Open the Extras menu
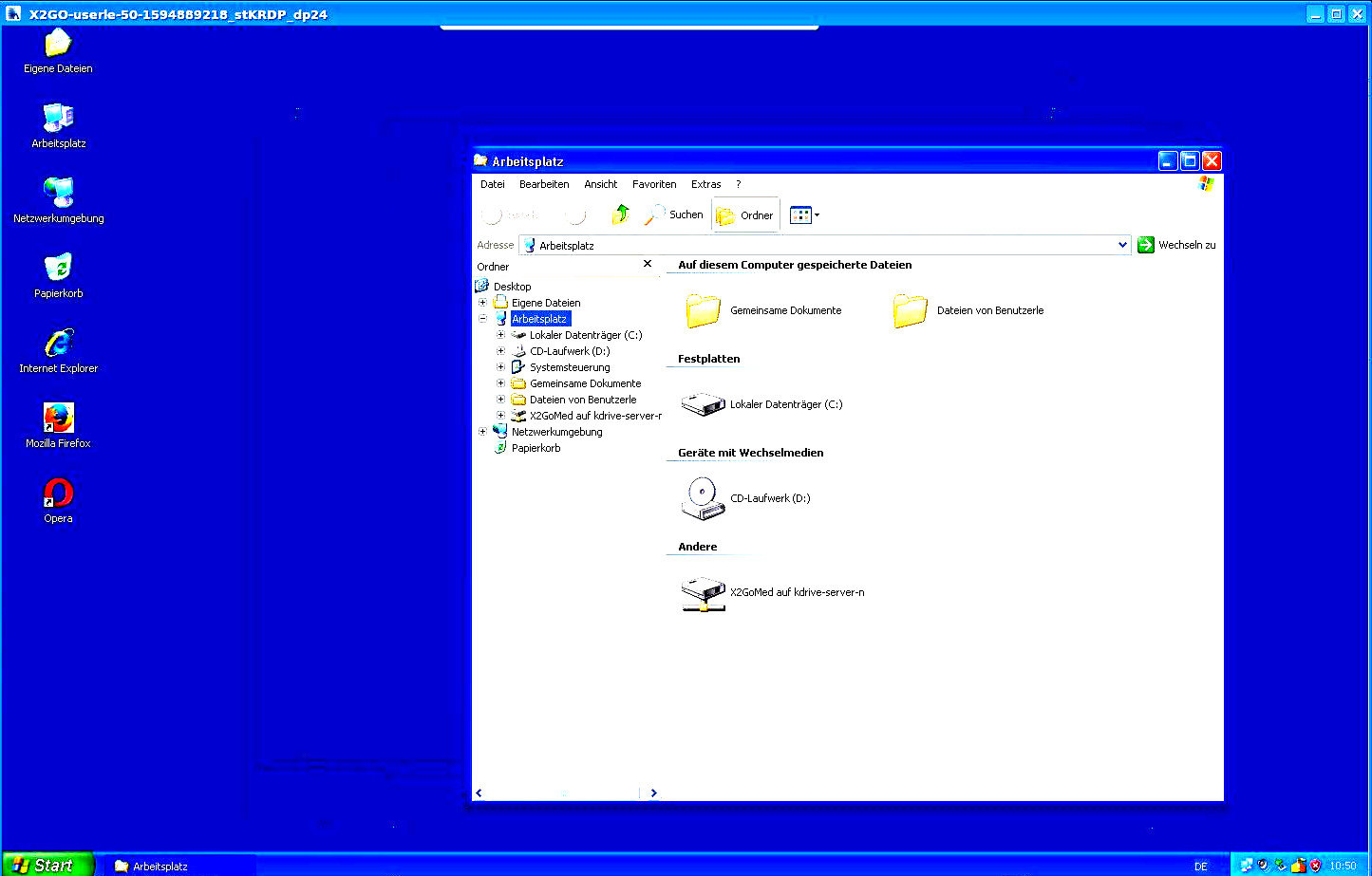Screen dimensions: 1372x876 pyautogui.click(x=705, y=184)
